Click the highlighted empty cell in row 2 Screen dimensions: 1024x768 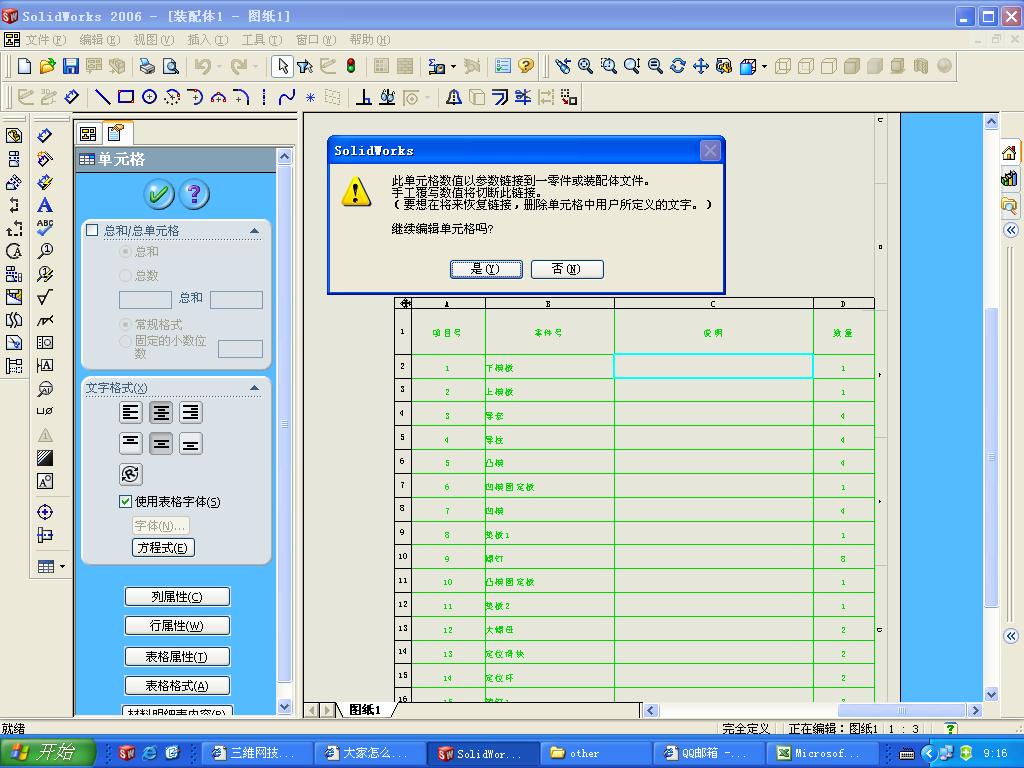coord(713,366)
